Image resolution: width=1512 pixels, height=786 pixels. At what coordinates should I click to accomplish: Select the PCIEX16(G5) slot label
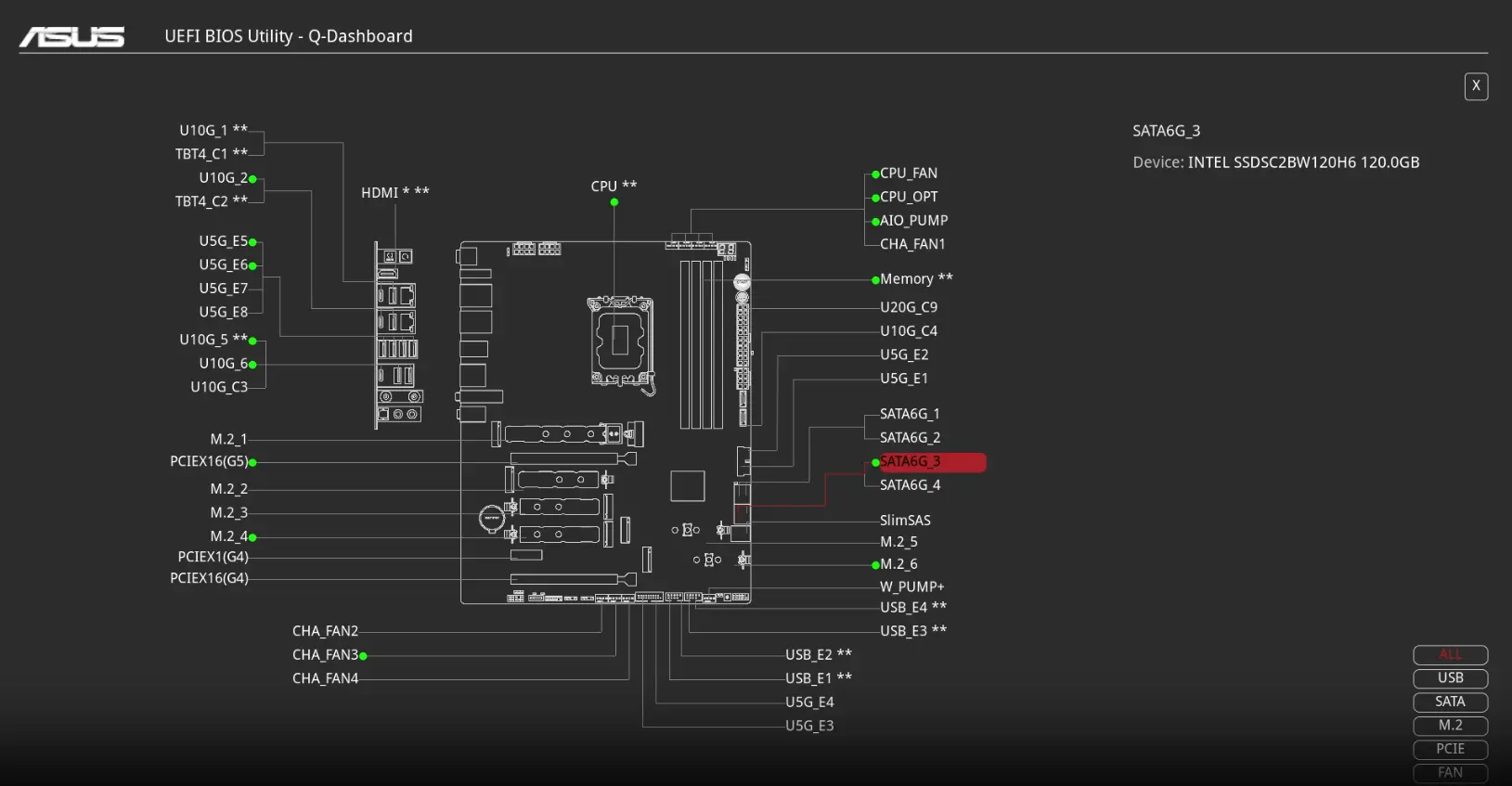click(209, 462)
